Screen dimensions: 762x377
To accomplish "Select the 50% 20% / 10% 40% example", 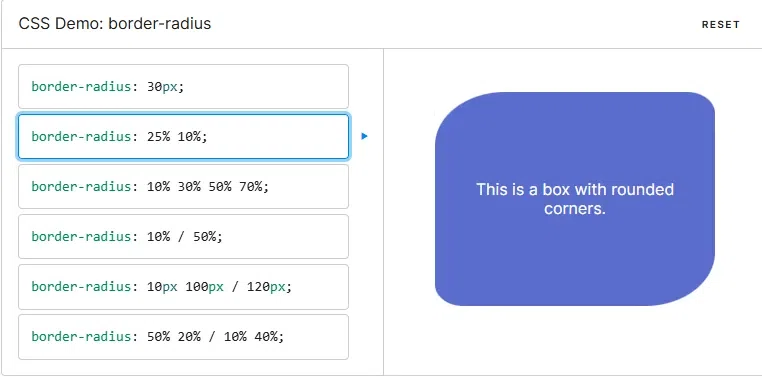I will click(183, 337).
